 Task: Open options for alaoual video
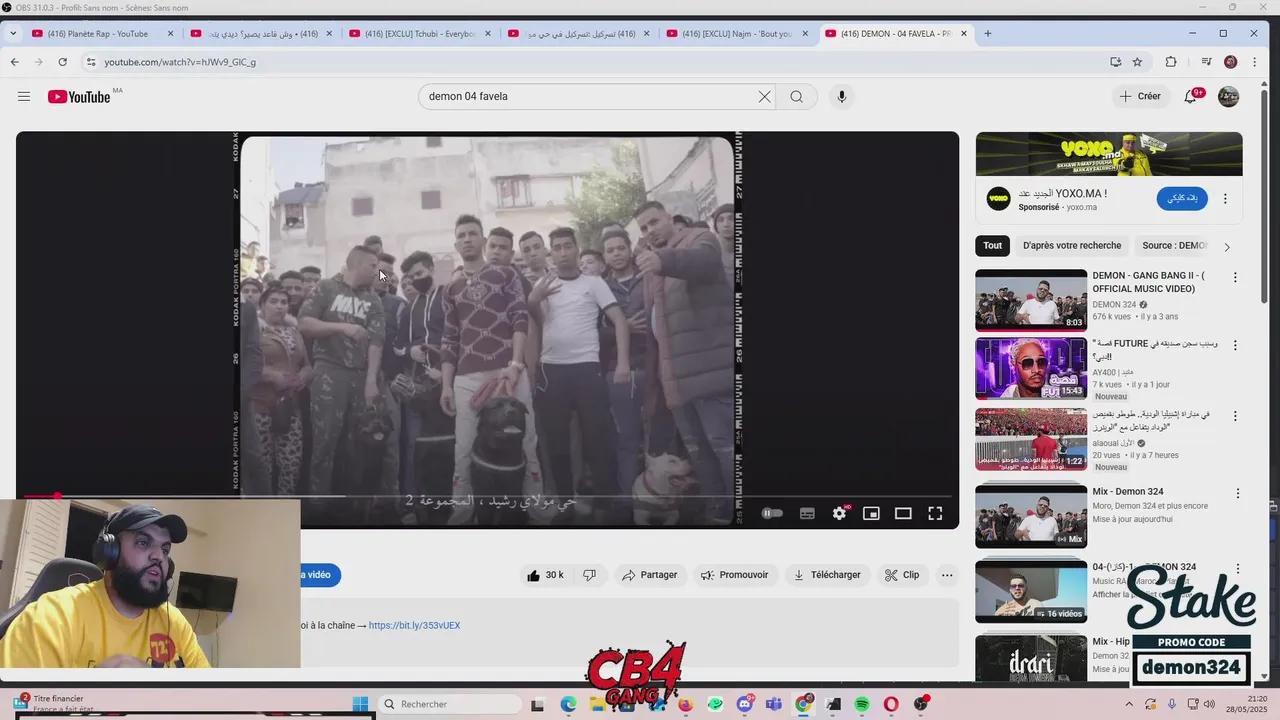tap(1235, 416)
